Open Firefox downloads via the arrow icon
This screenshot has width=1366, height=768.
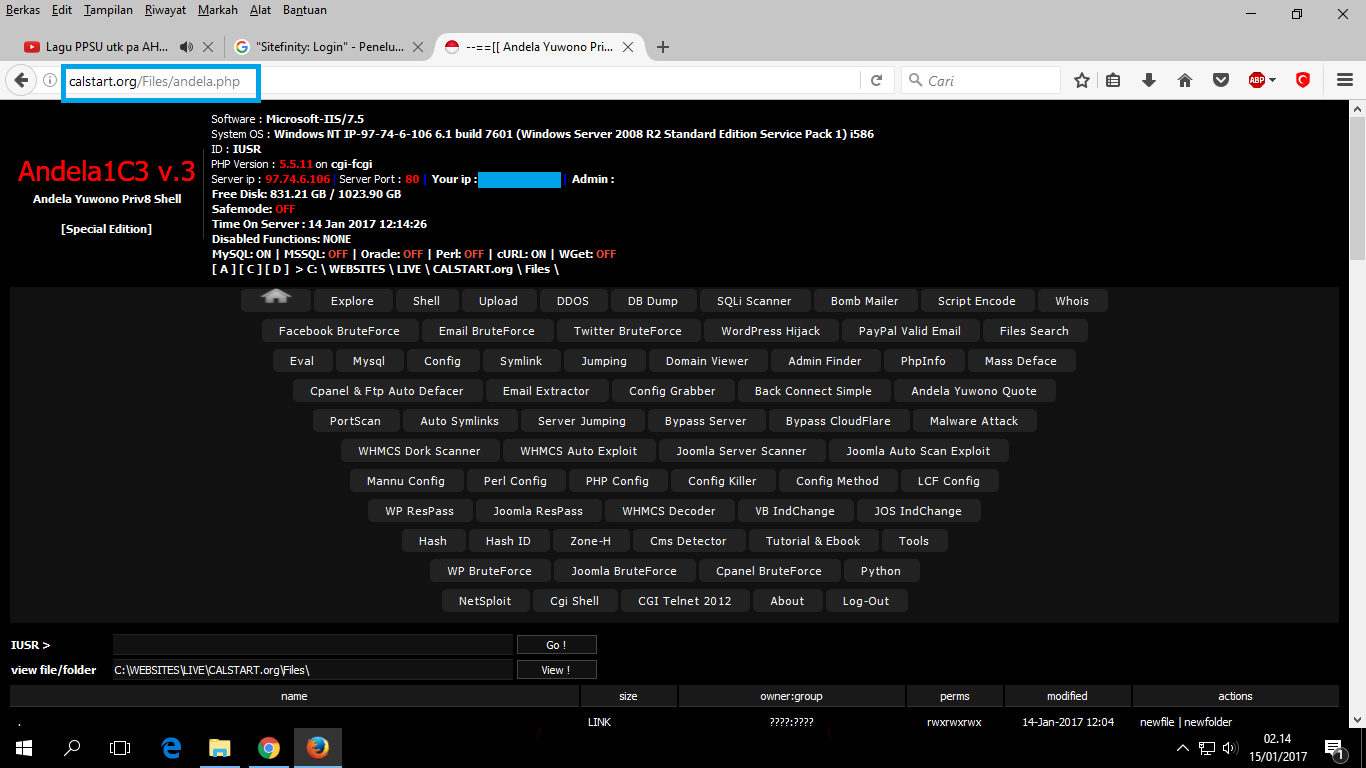(1148, 79)
